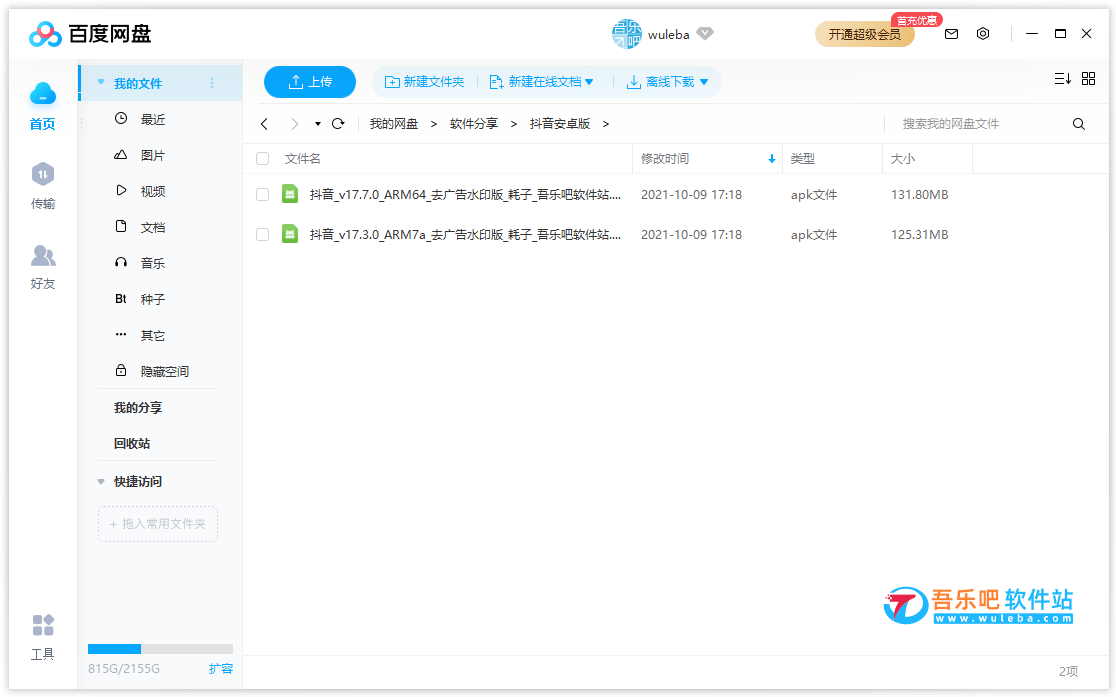Image resolution: width=1116 pixels, height=697 pixels.
Task: Collapse the 我的文件 tree arrow
Action: 101,83
